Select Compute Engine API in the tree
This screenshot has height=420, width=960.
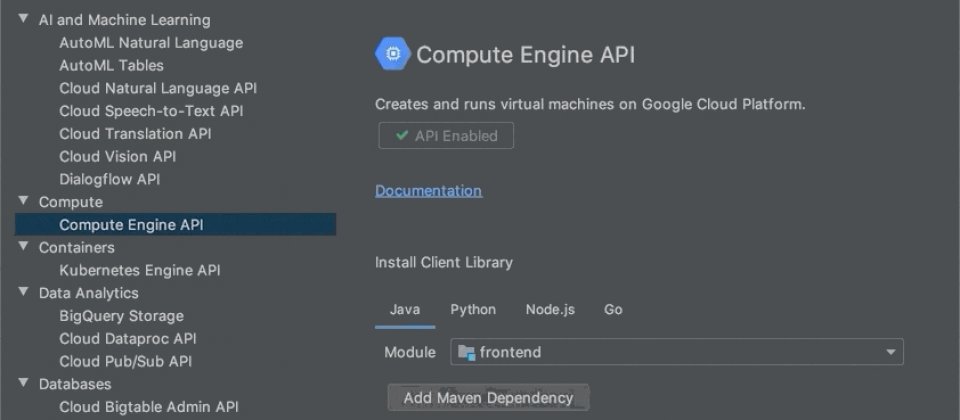tap(176, 225)
